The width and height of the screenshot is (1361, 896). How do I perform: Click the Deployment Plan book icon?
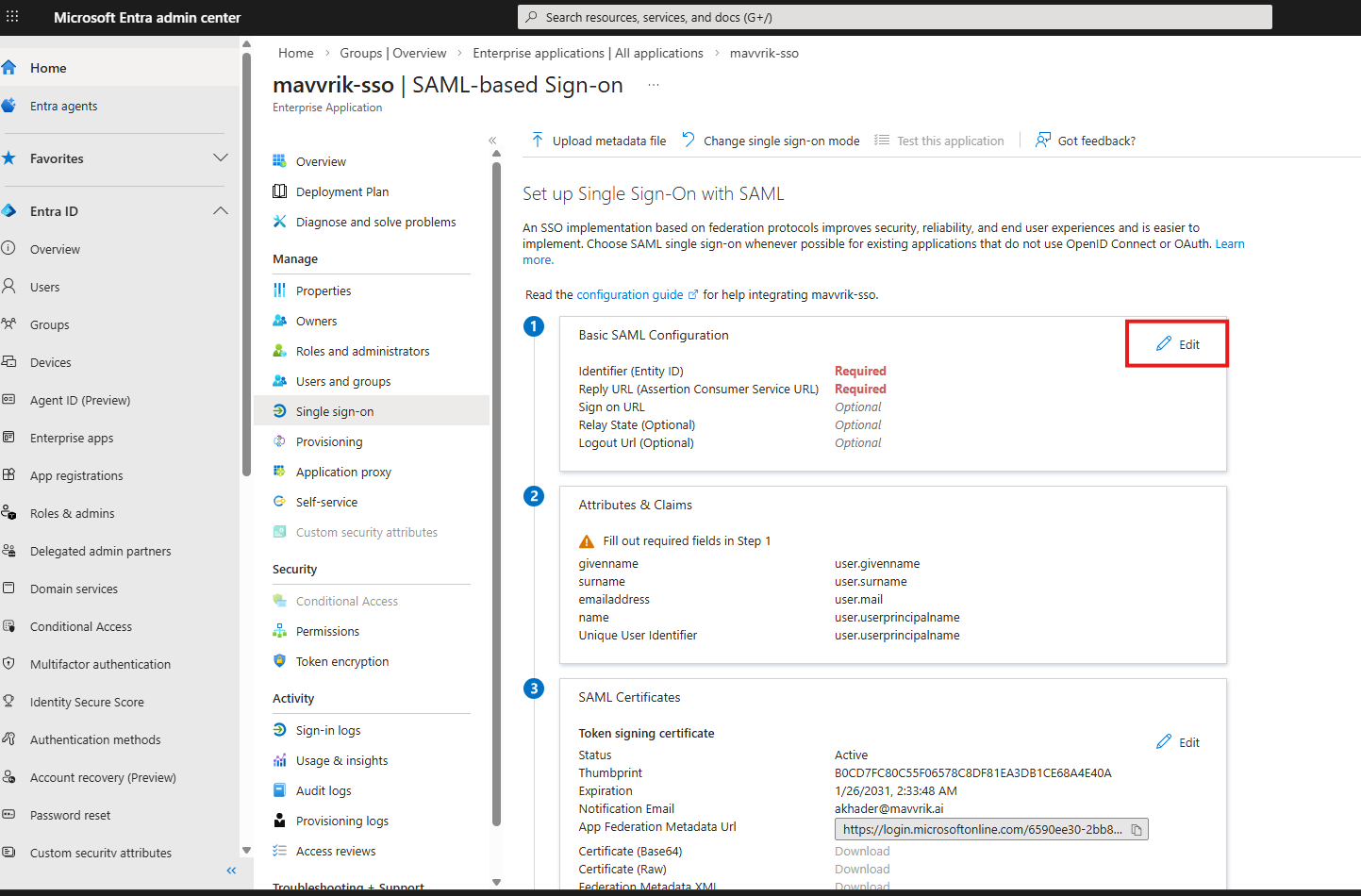279,191
